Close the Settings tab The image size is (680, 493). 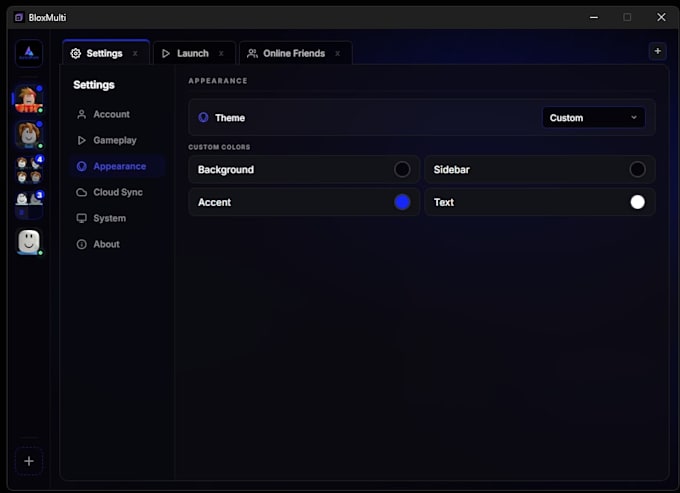coord(135,53)
